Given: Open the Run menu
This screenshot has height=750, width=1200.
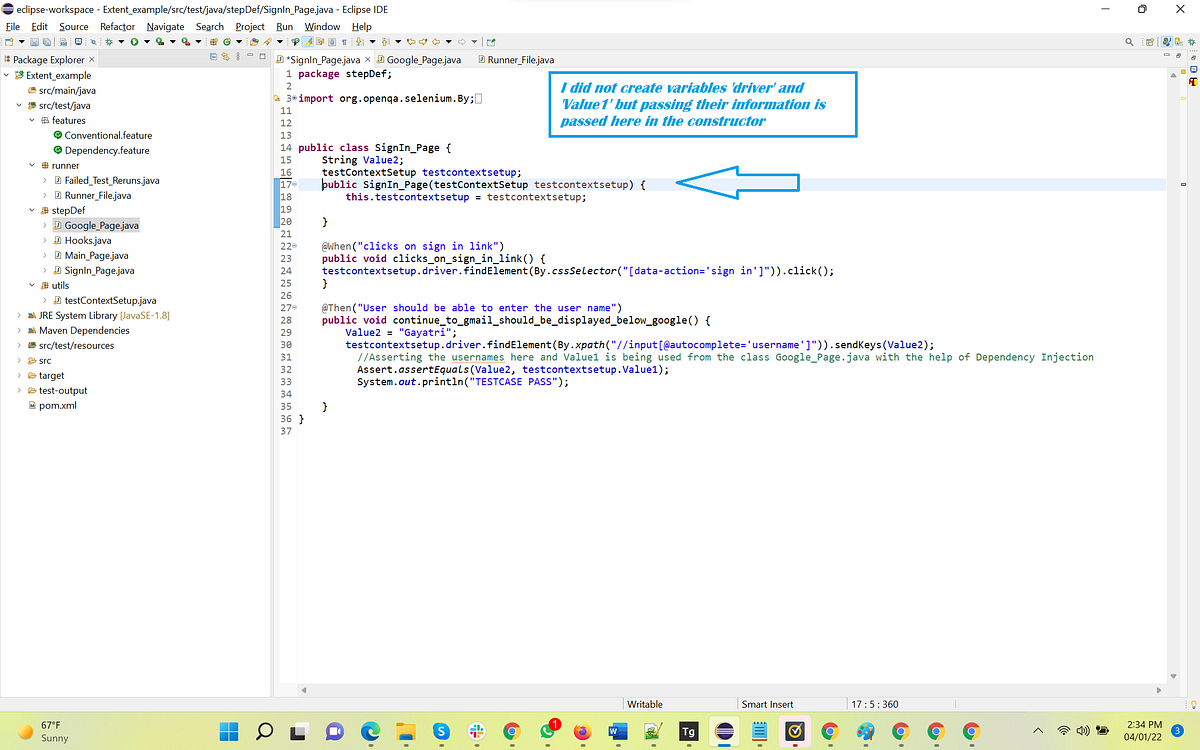Looking at the screenshot, I should (x=284, y=26).
